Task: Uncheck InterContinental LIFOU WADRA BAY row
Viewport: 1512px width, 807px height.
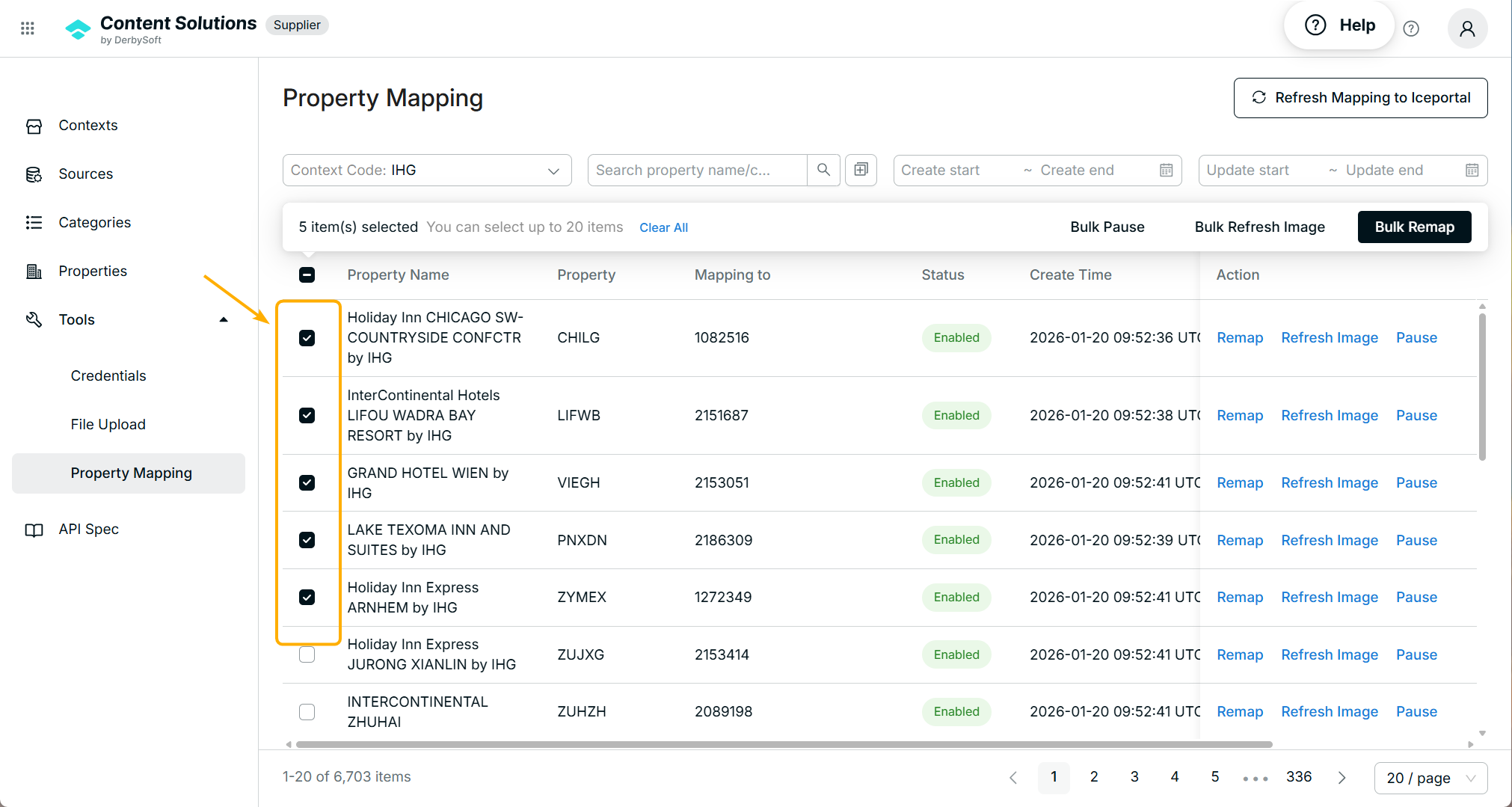Action: (307, 416)
